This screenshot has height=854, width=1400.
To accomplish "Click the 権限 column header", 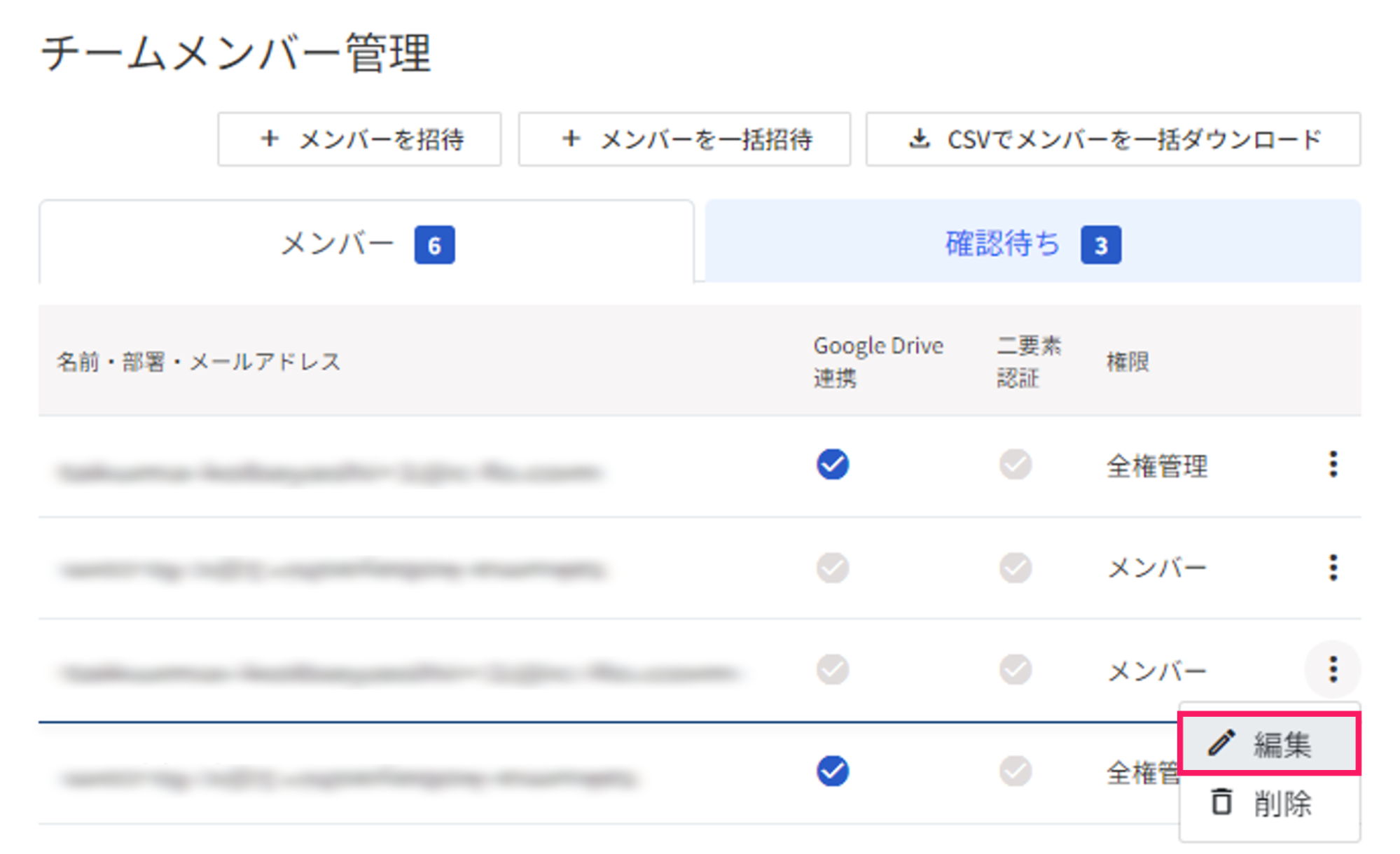I will (x=1128, y=362).
